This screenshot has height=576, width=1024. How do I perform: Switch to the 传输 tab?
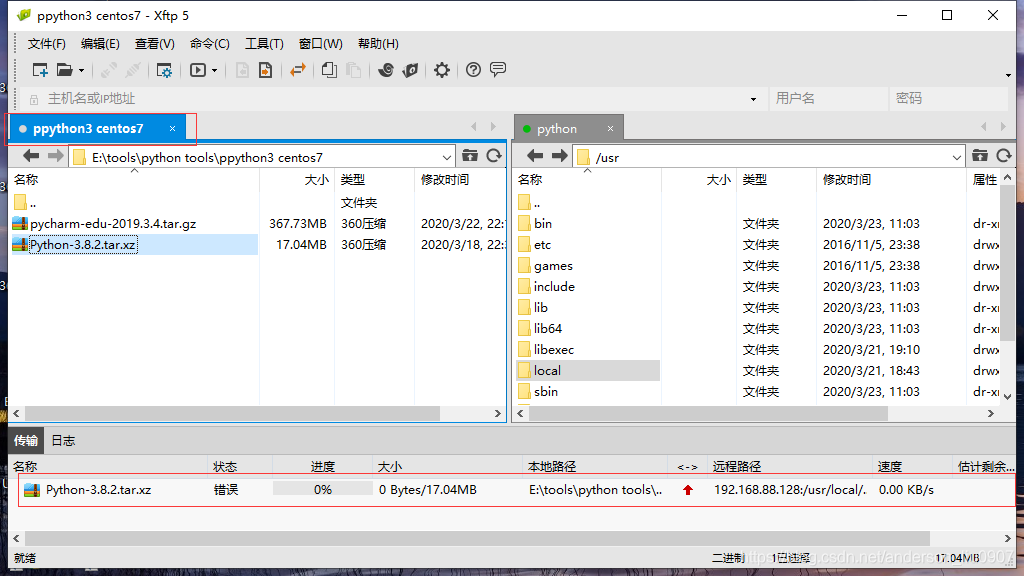26,441
